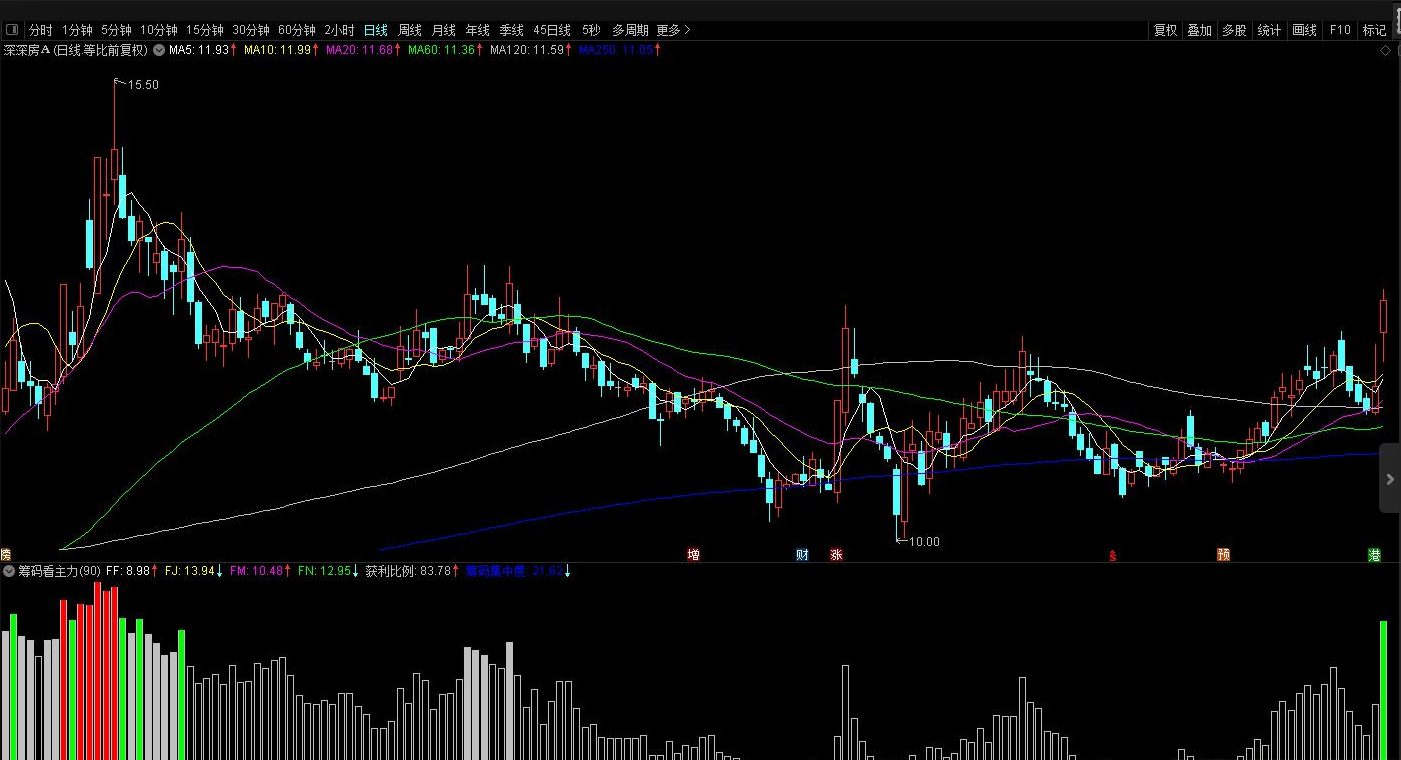Expand the 更多 periods menu
This screenshot has width=1401, height=760.
pyautogui.click(x=673, y=30)
